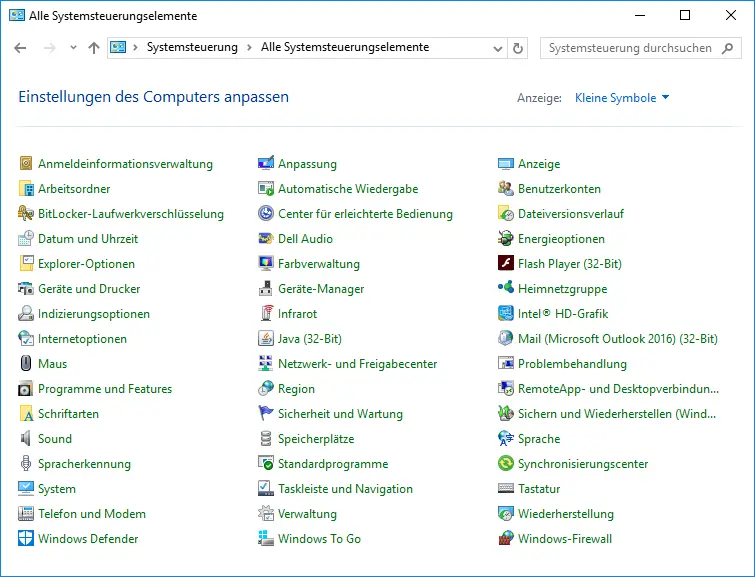Open the Geräte und Drucker icon
This screenshot has height=577, width=755.
[x=26, y=289]
